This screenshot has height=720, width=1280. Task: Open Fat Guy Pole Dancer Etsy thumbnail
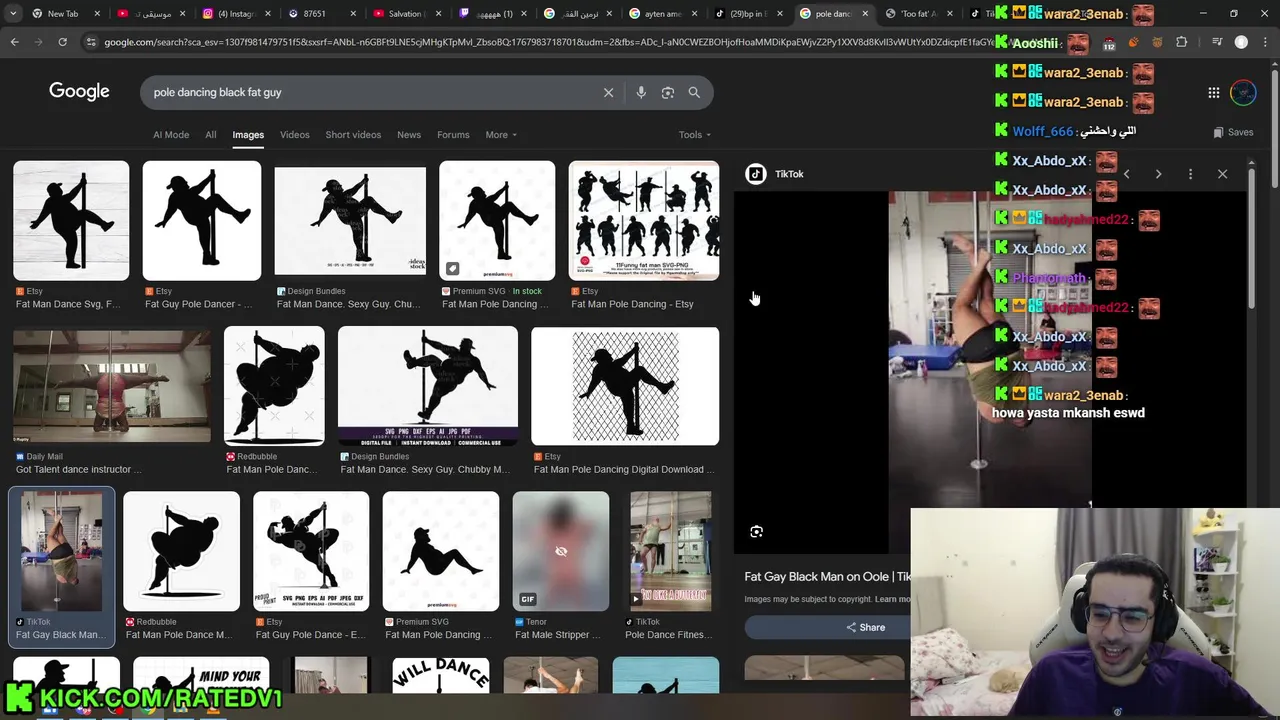[x=201, y=220]
